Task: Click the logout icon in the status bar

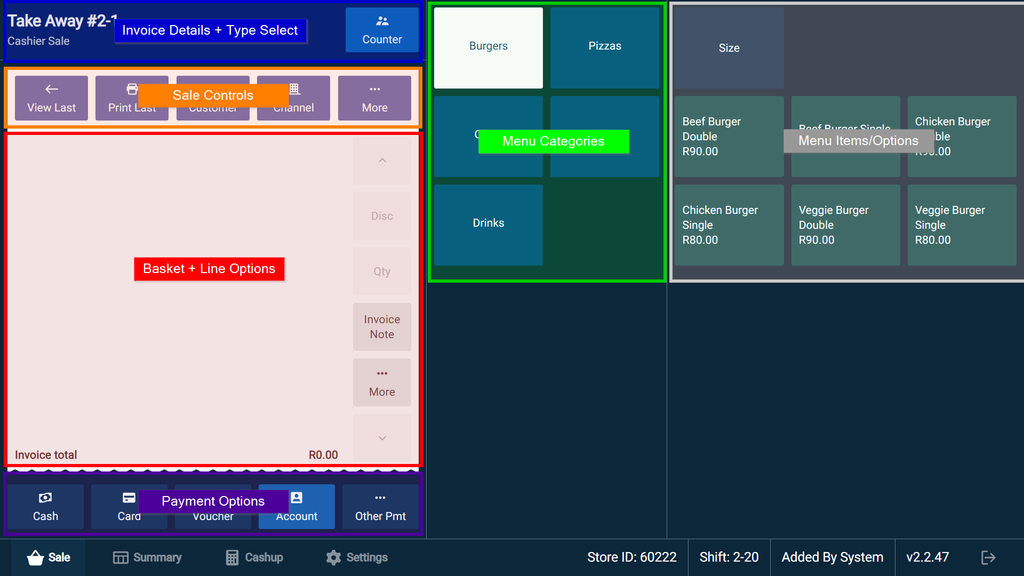Action: point(988,557)
